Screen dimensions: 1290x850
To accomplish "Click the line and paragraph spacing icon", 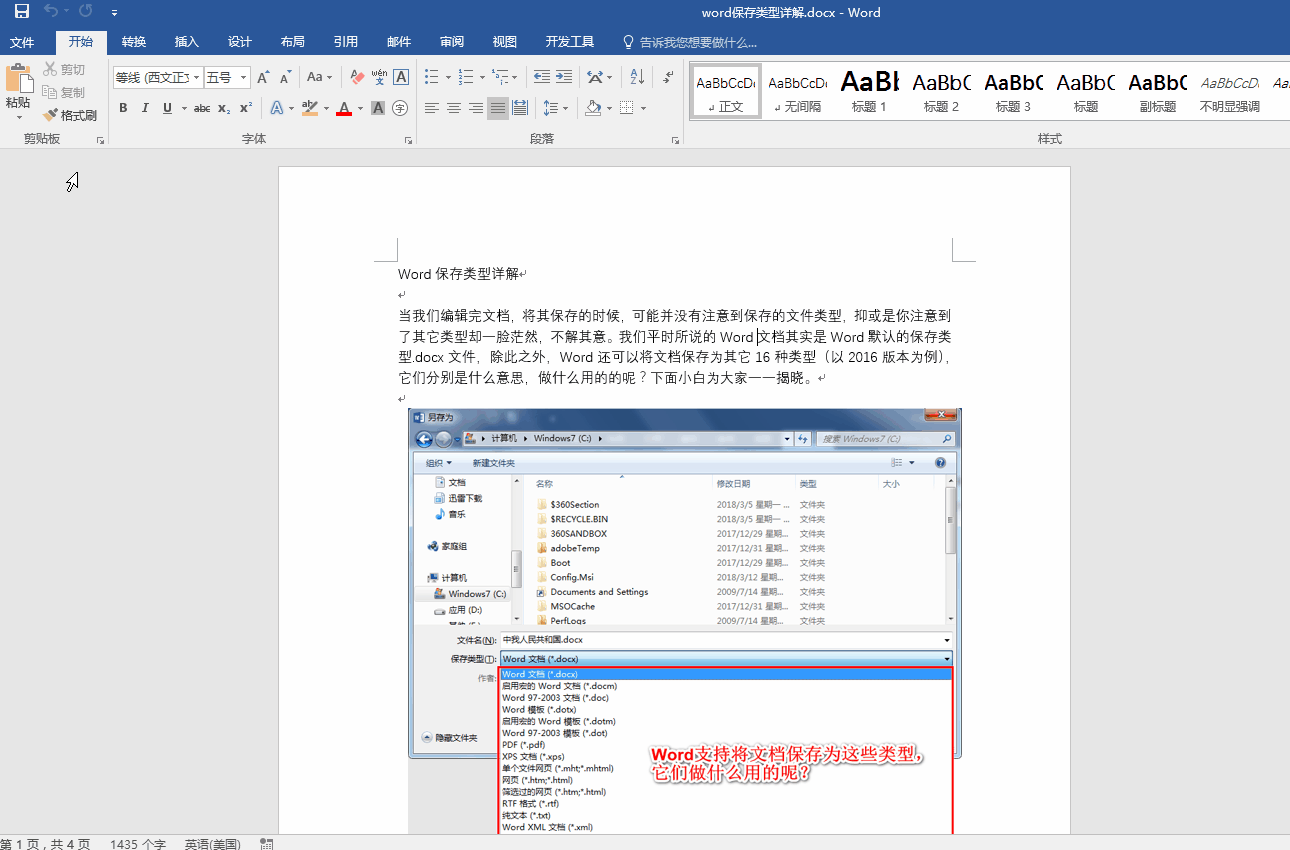I will tap(550, 108).
